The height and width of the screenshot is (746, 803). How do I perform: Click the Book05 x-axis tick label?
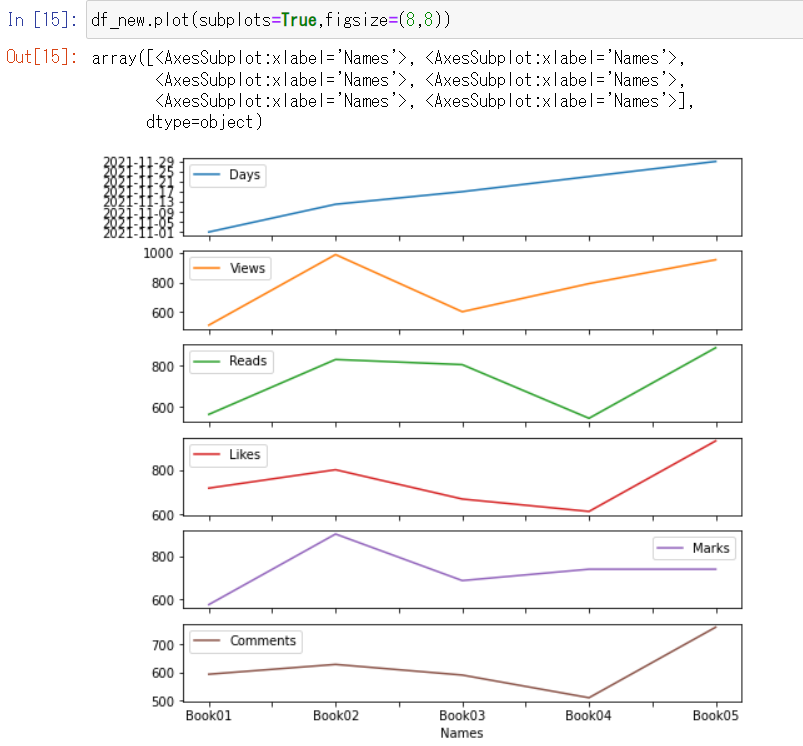[716, 716]
